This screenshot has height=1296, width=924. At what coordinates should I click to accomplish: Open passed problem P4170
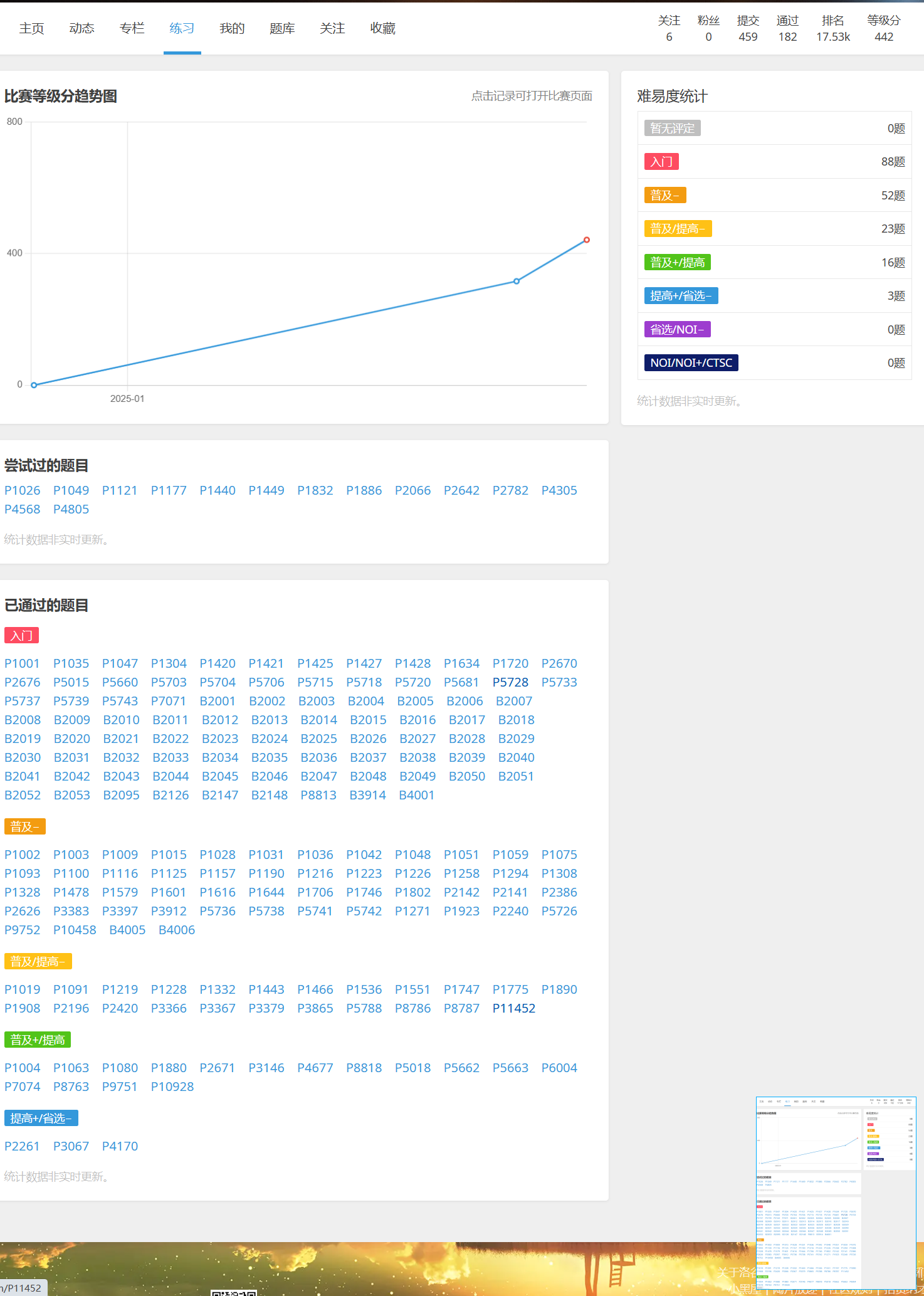[x=120, y=1146]
